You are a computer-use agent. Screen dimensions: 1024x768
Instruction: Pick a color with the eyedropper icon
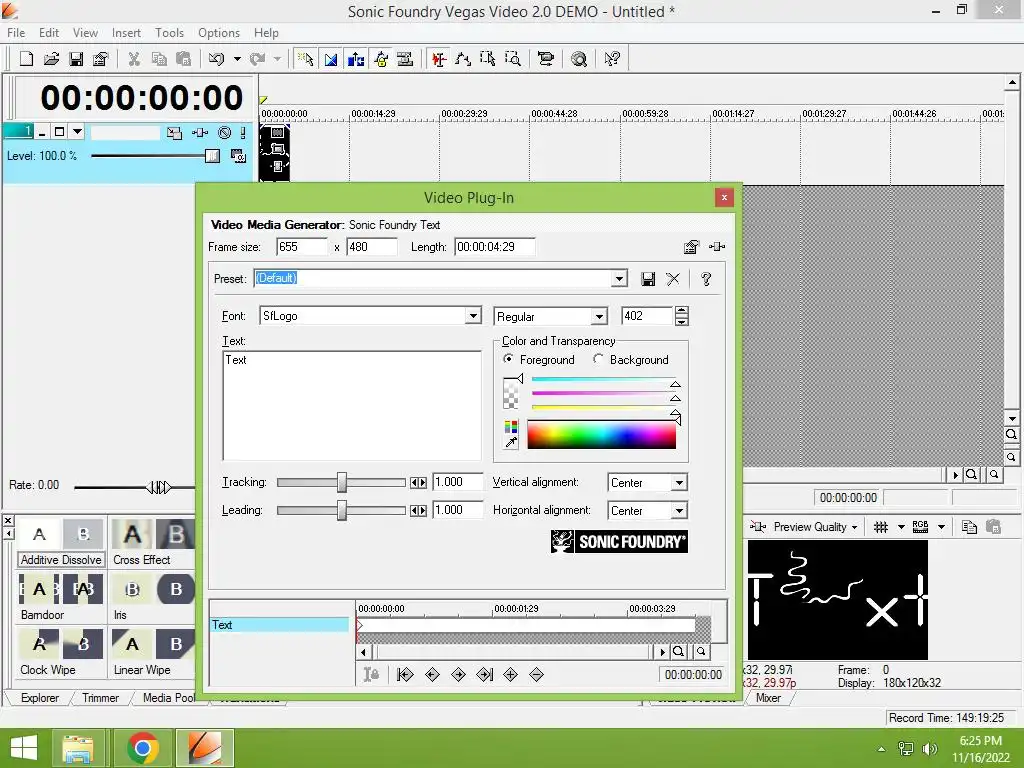(x=511, y=443)
